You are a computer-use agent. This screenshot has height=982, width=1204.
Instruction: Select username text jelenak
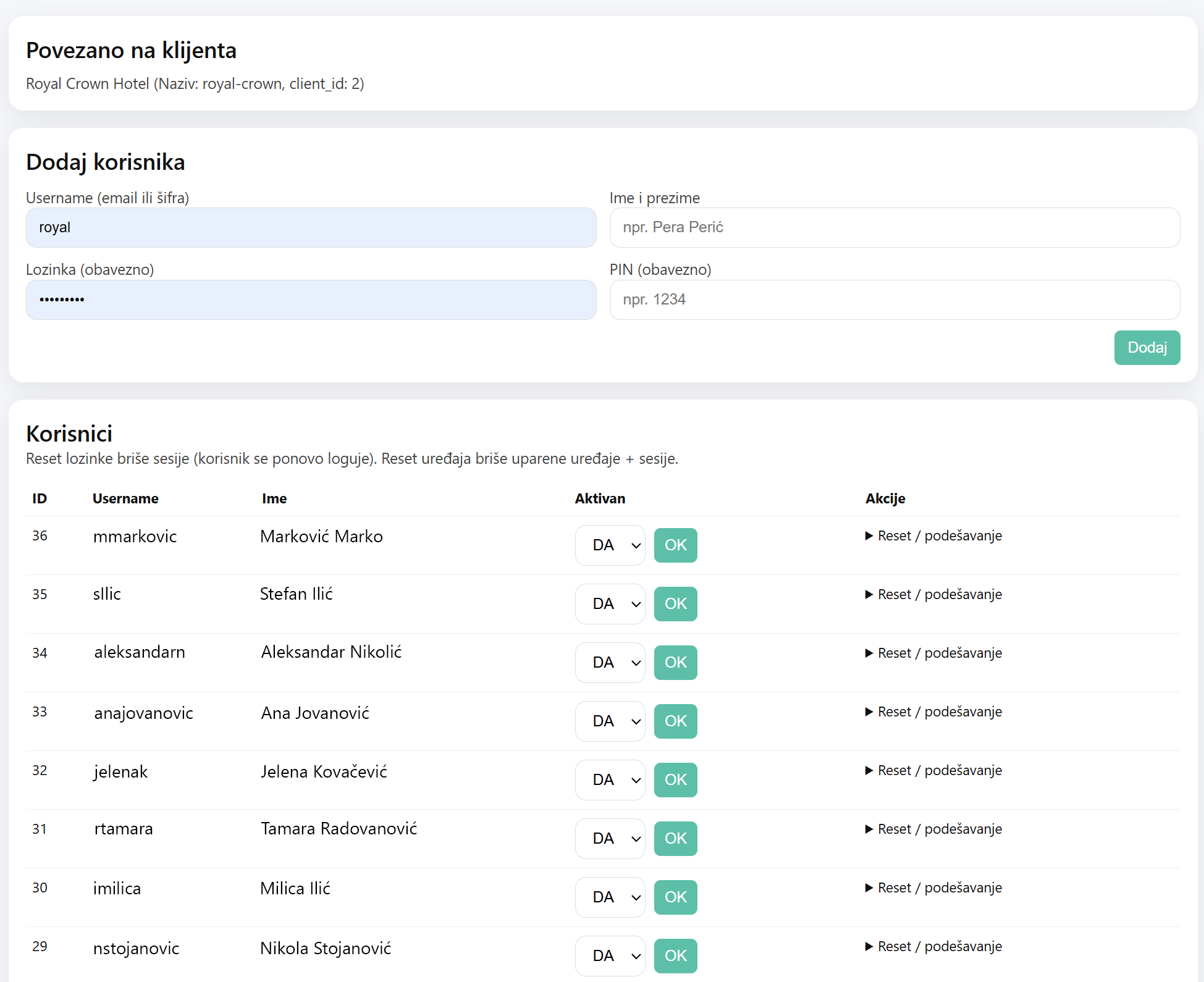(x=120, y=772)
